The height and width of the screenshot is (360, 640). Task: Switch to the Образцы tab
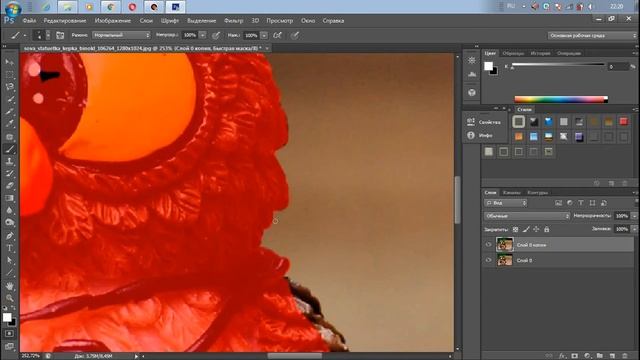513,53
